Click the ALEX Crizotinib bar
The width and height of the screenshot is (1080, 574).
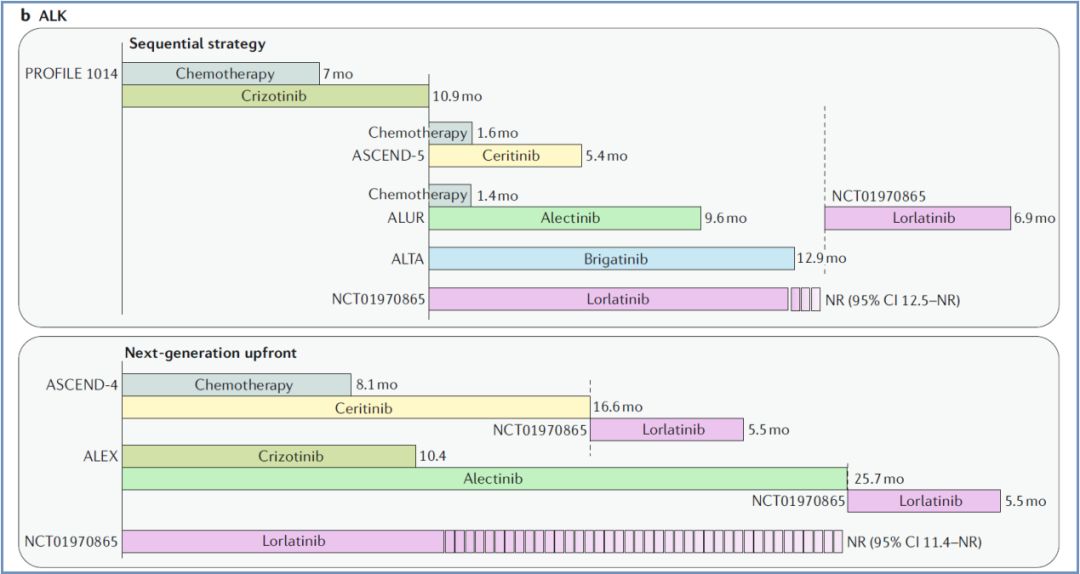click(x=269, y=456)
